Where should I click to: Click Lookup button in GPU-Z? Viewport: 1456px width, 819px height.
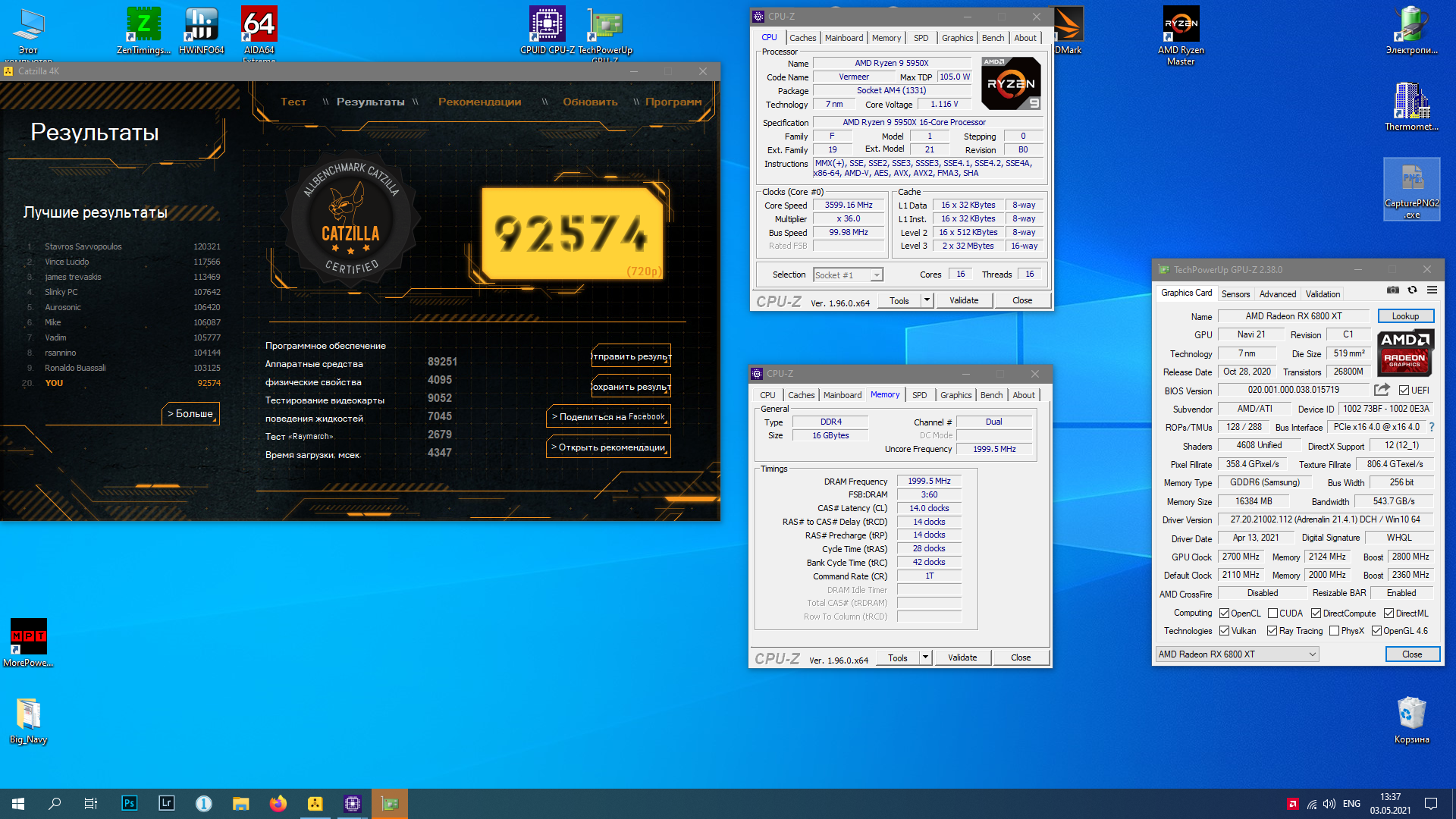click(x=1405, y=316)
